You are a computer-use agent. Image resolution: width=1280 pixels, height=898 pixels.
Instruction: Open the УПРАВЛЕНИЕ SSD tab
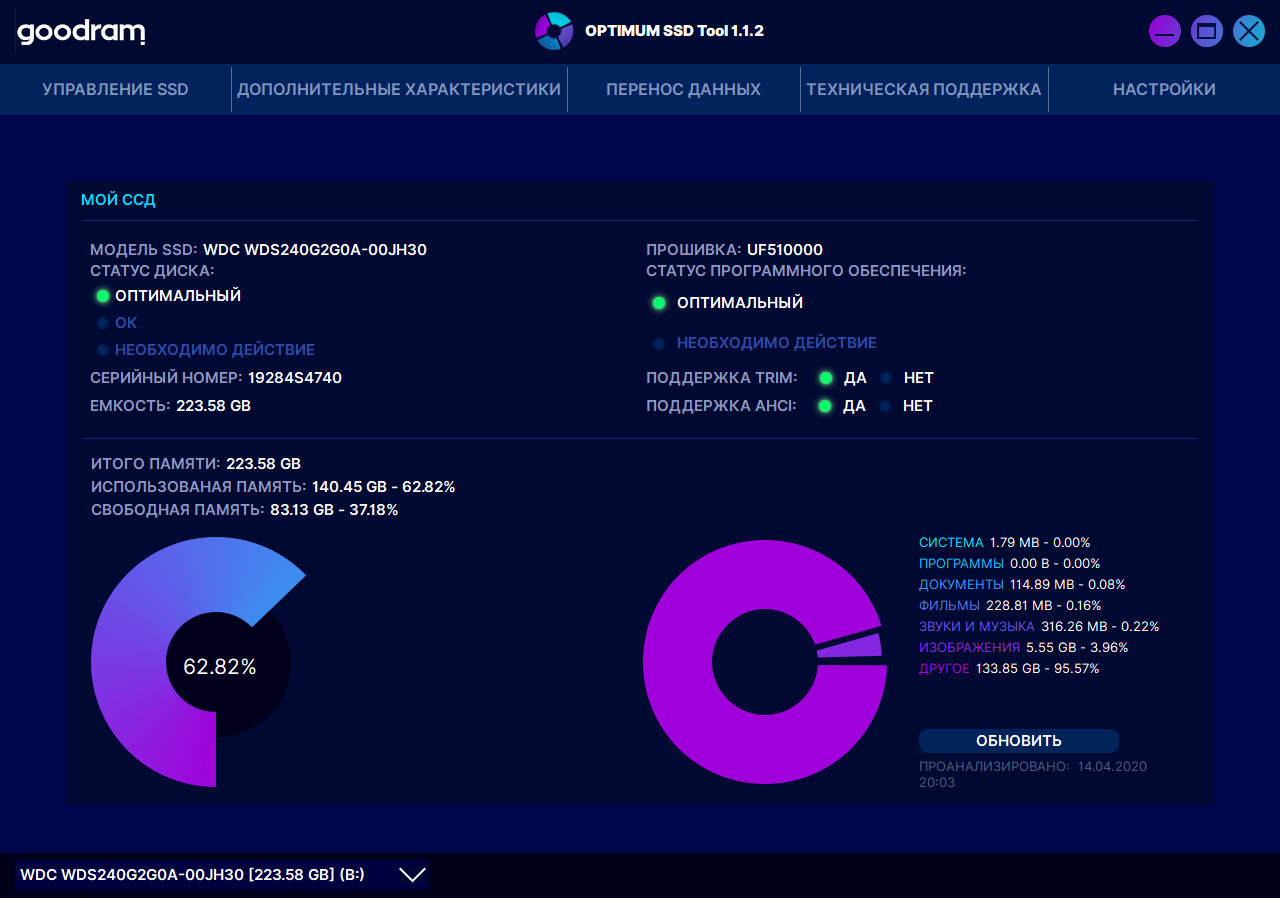tap(115, 90)
